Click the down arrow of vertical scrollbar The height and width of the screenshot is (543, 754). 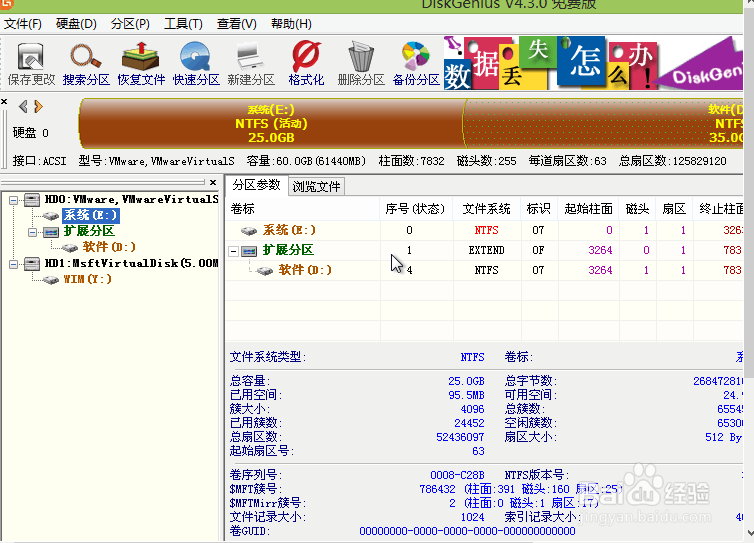click(750, 533)
